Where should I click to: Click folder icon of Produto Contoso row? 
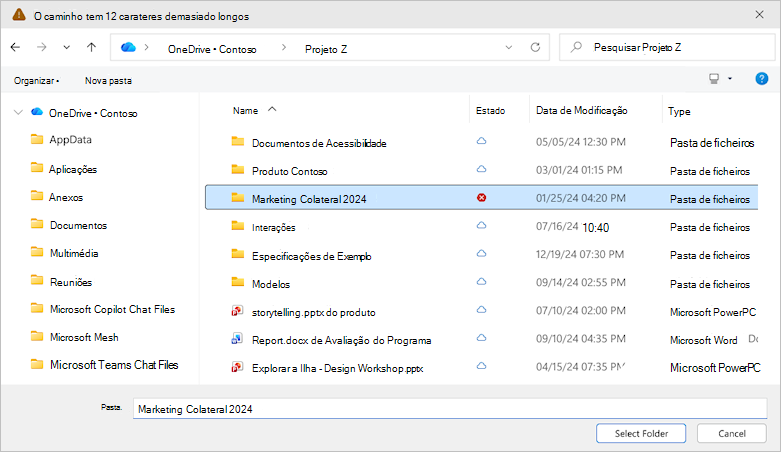coord(238,170)
